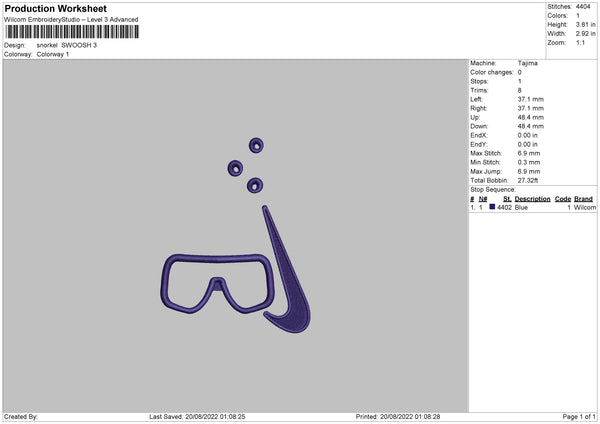Click the 'Last Saved' timestamp
Image resolution: width=600 pixels, height=424 pixels.
(x=197, y=417)
